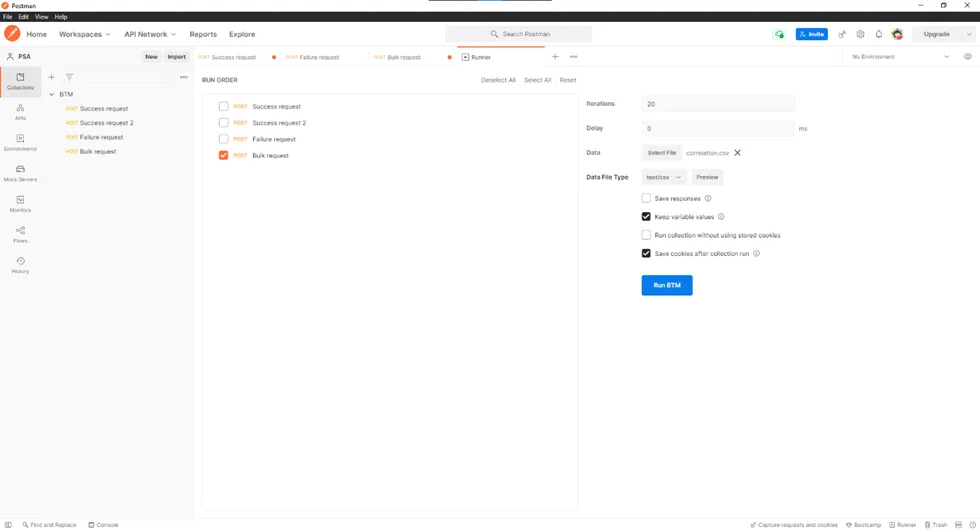Click the Search Postman field
This screenshot has width=980, height=531.
coord(519,34)
